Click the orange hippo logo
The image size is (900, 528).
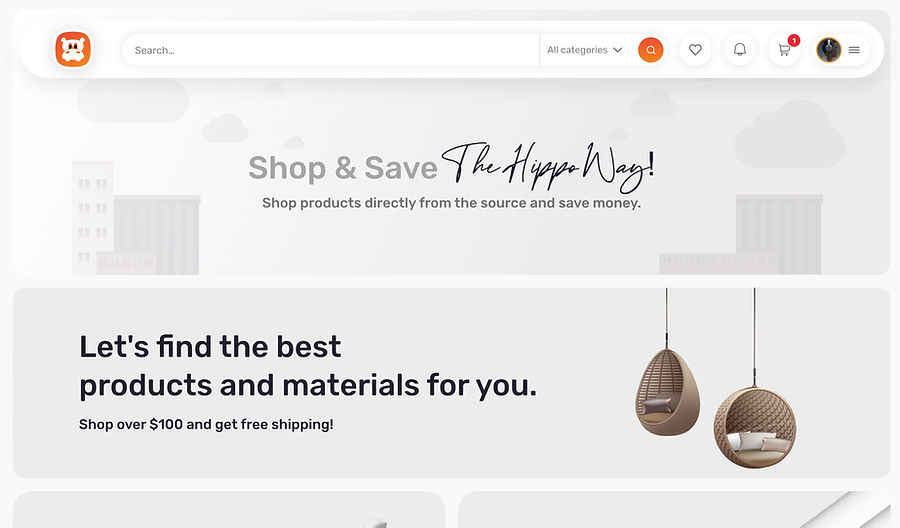(x=73, y=49)
